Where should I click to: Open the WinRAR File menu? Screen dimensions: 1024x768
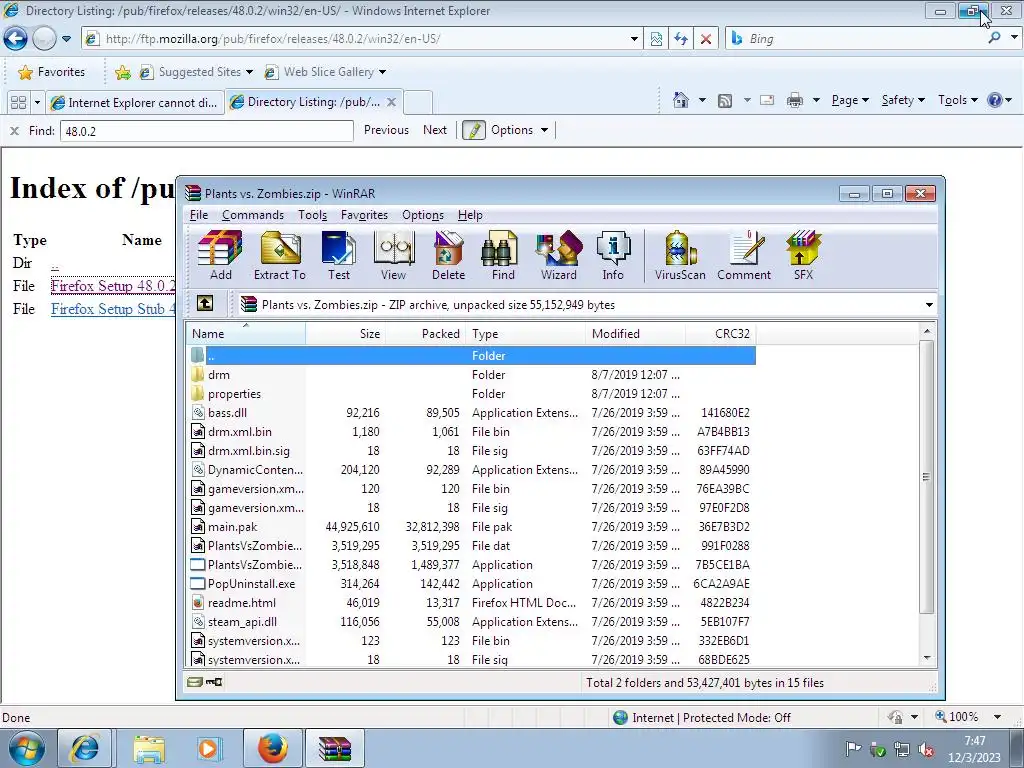(199, 215)
